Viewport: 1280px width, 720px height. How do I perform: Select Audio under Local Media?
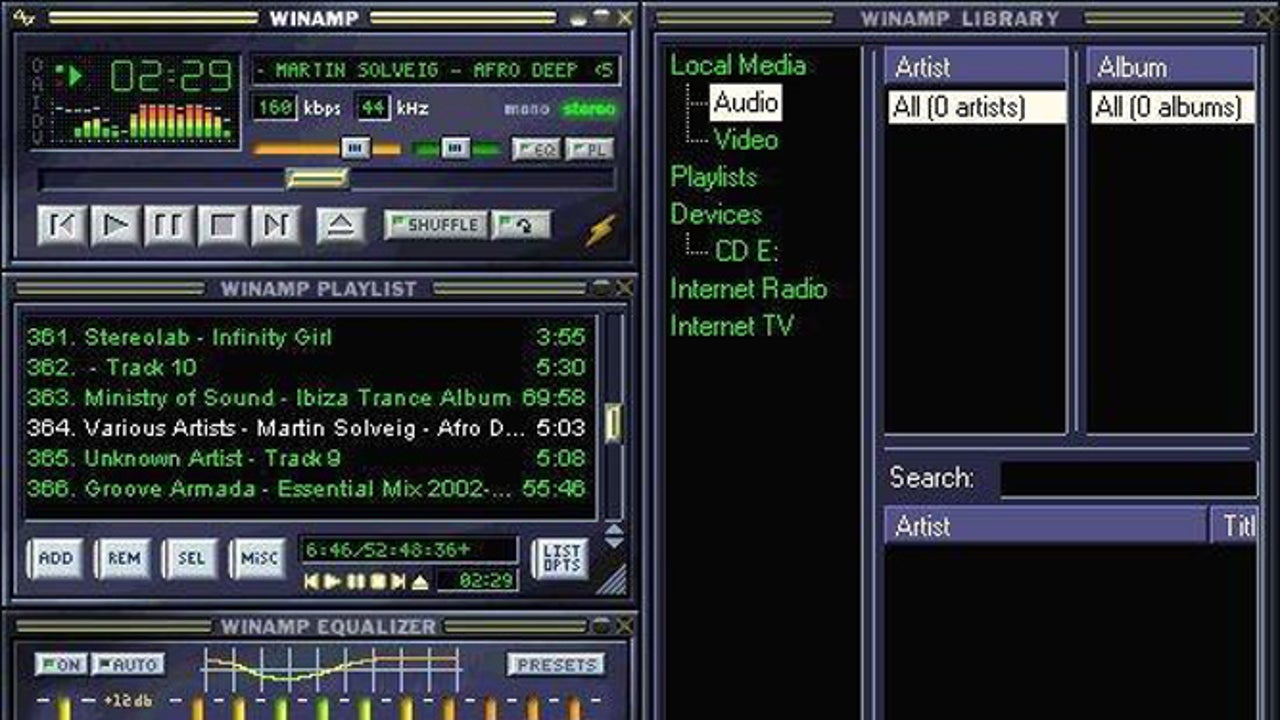746,102
